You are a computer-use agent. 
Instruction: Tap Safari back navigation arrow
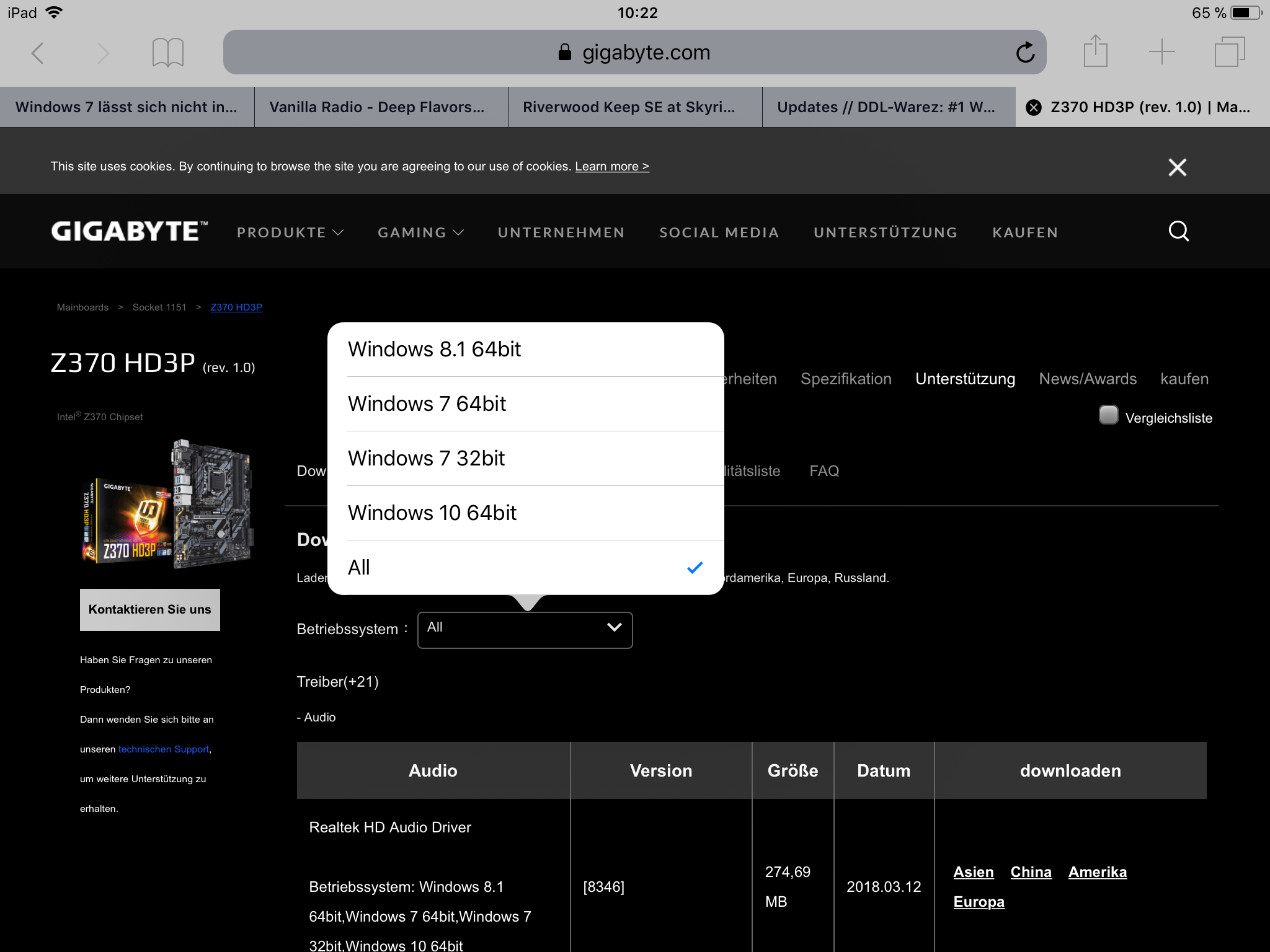(38, 53)
